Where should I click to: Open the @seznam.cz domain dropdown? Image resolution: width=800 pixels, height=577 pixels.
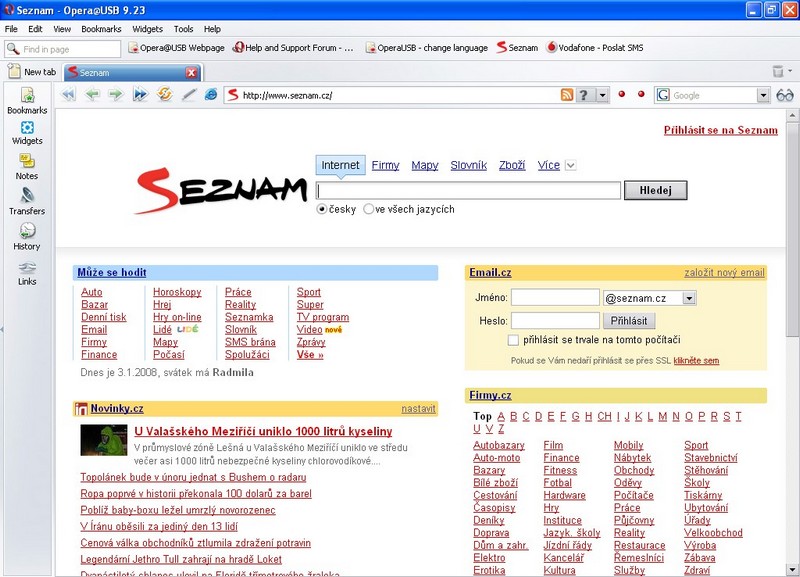point(689,298)
